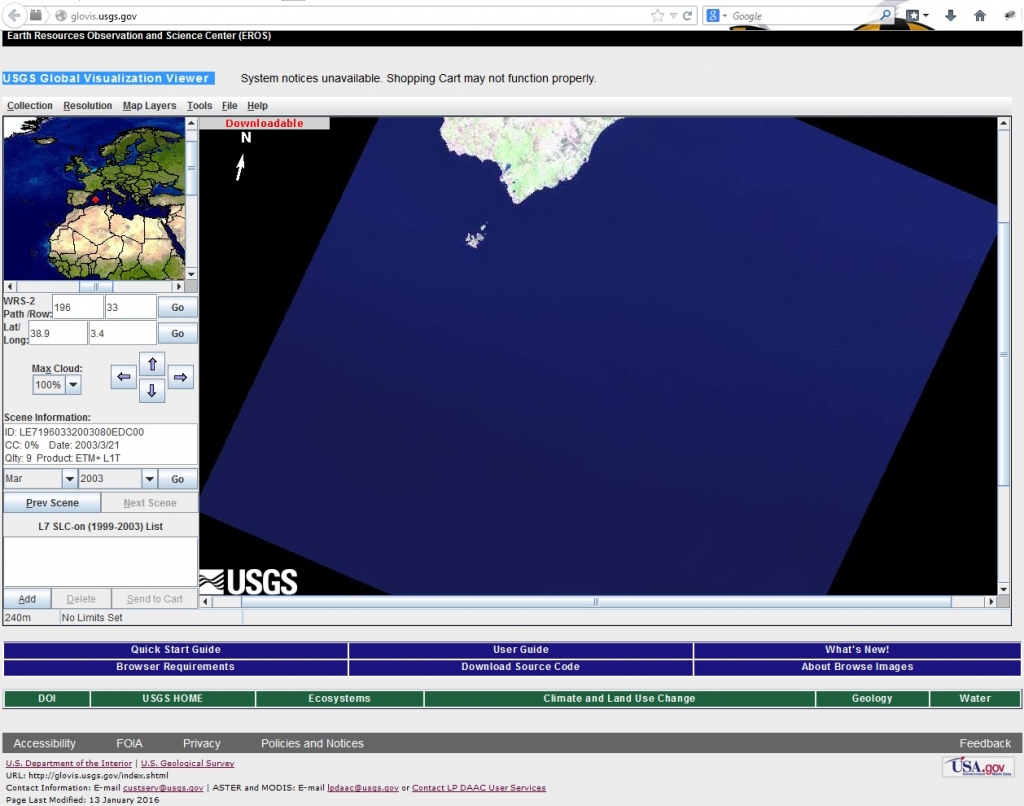
Task: Open the Map Layers menu
Action: coord(149,106)
